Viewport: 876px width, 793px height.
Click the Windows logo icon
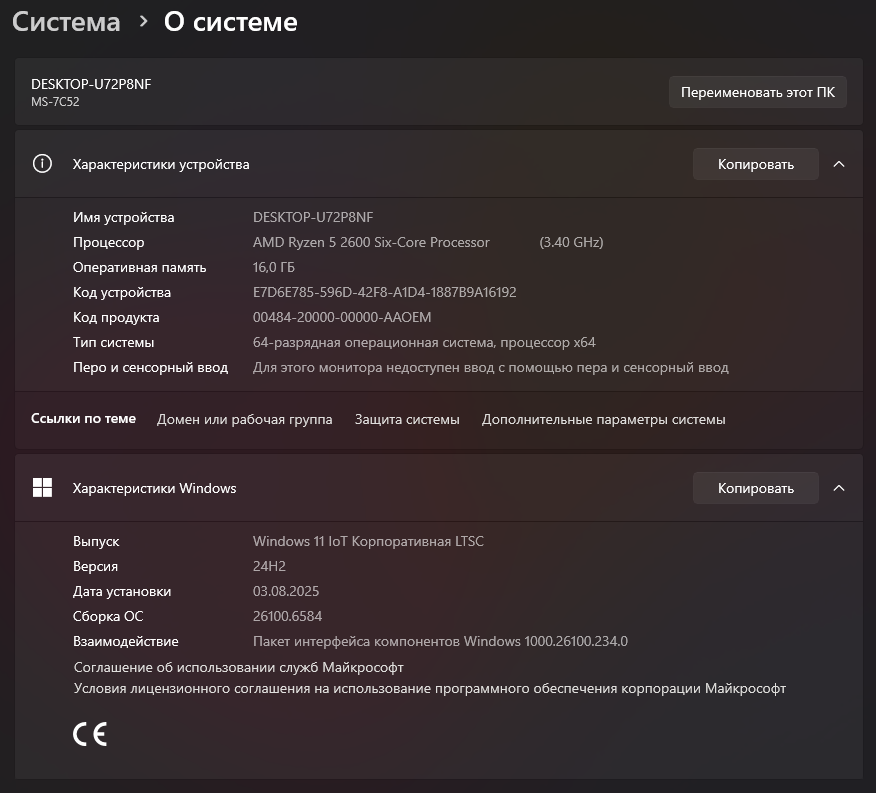point(42,488)
